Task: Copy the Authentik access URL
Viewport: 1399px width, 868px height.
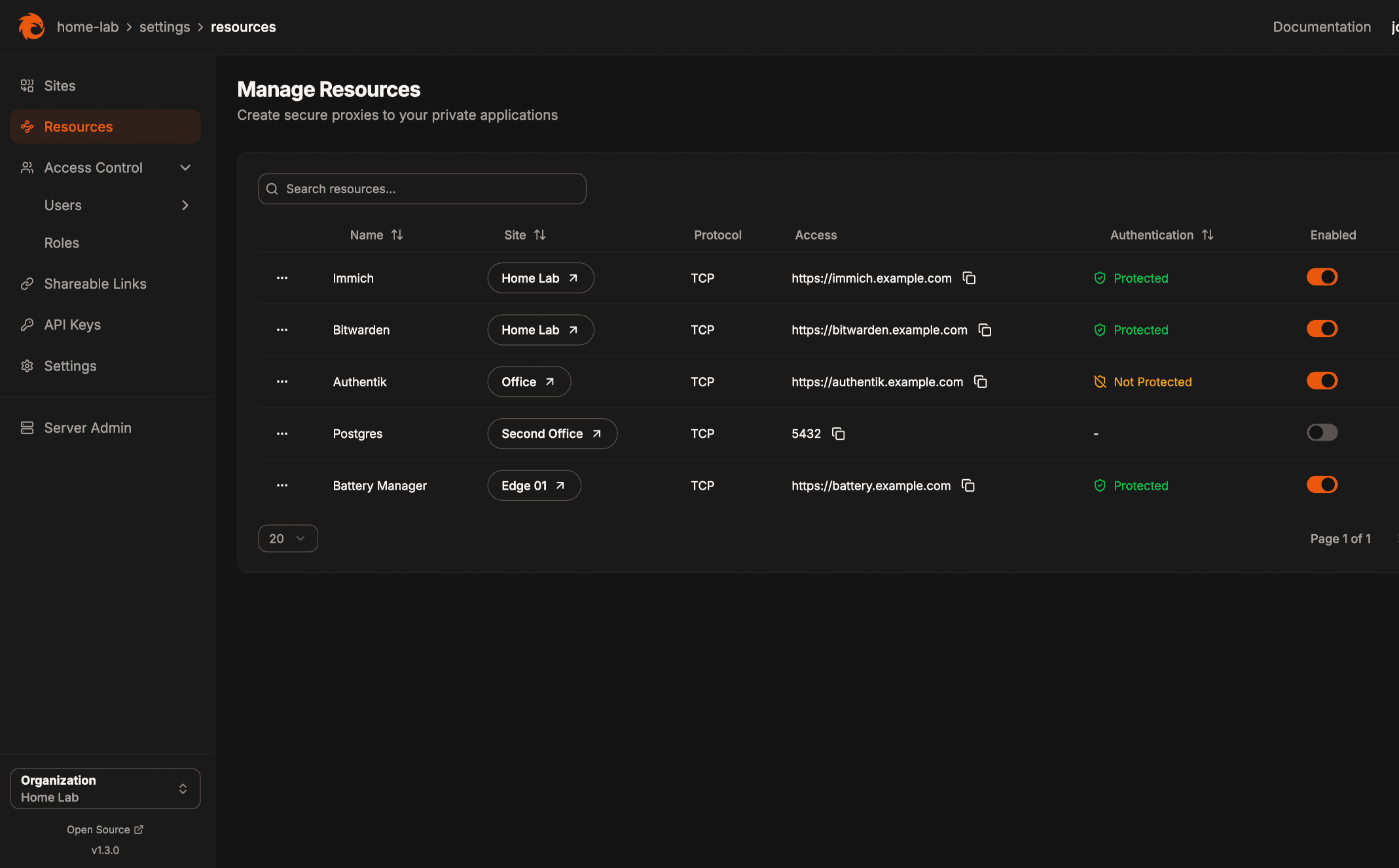Action: (980, 382)
